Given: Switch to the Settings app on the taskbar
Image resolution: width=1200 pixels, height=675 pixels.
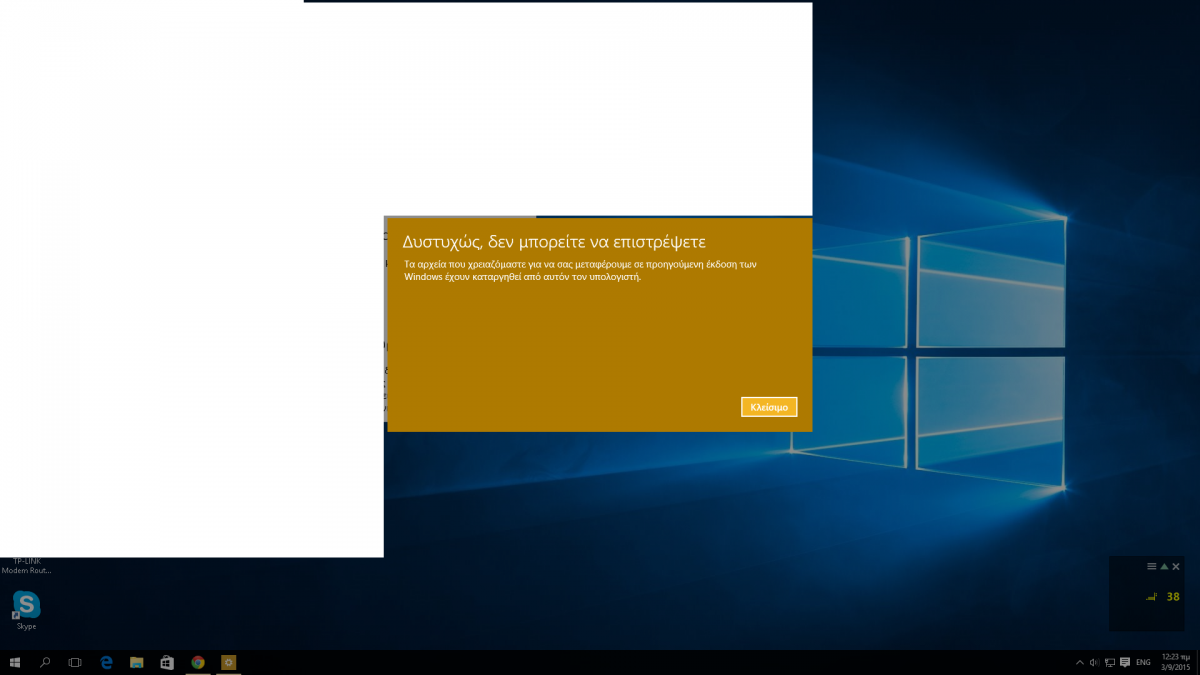Looking at the screenshot, I should [228, 662].
